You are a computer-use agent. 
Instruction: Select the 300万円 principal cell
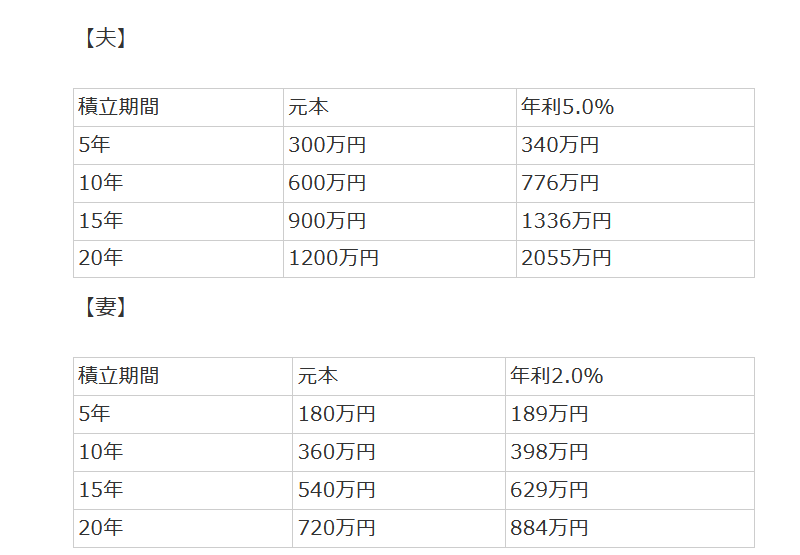point(327,145)
